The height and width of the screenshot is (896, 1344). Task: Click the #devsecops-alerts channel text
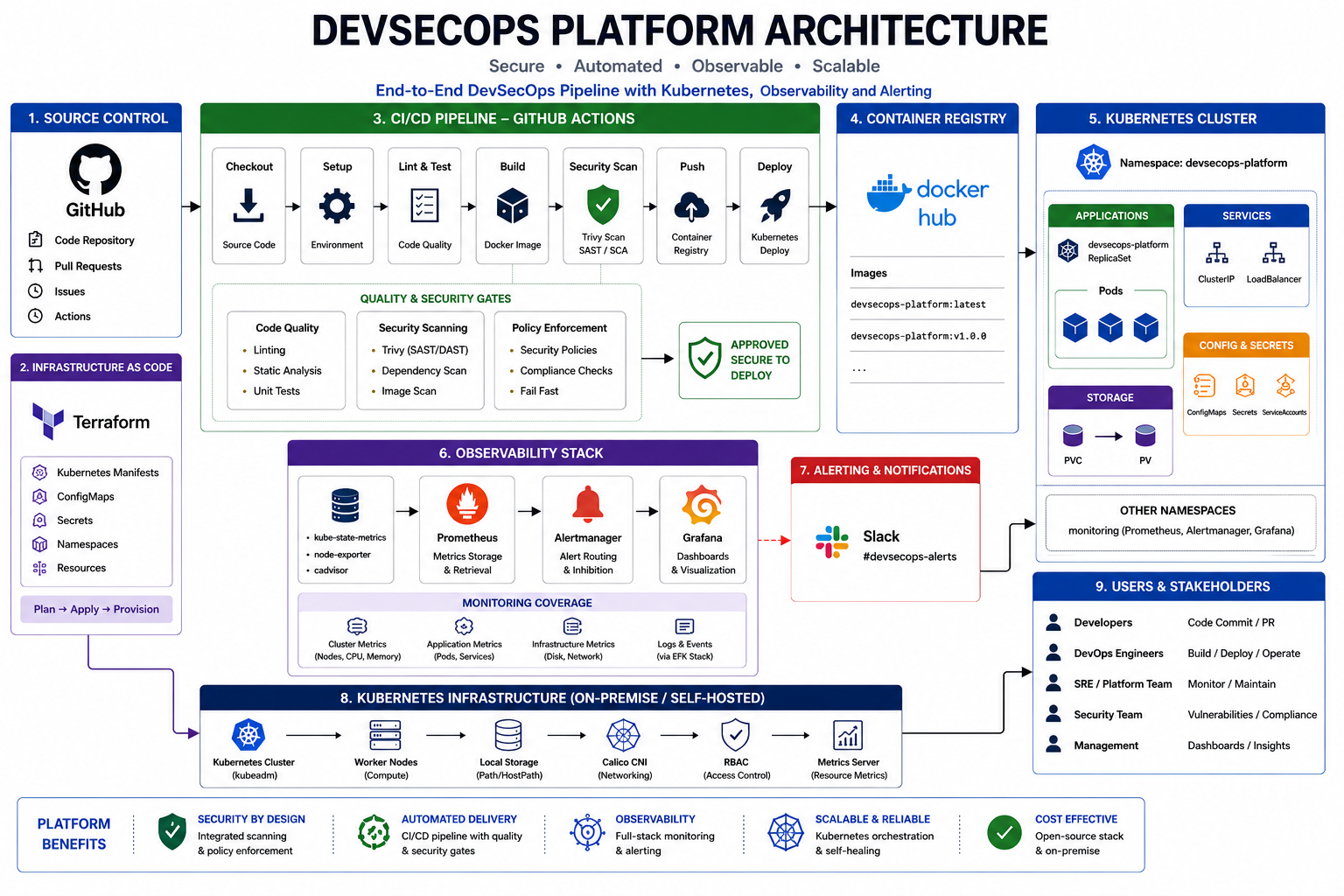click(x=909, y=556)
